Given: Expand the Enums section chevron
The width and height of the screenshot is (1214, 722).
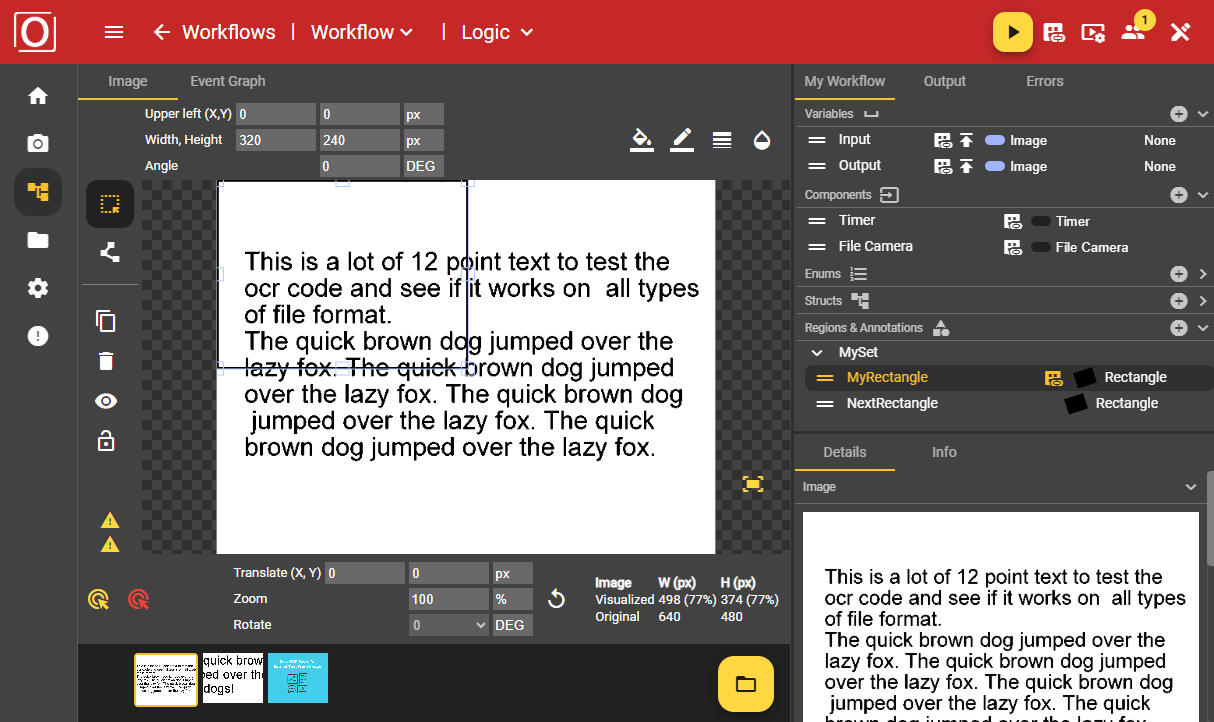Looking at the screenshot, I should pyautogui.click(x=1203, y=274).
